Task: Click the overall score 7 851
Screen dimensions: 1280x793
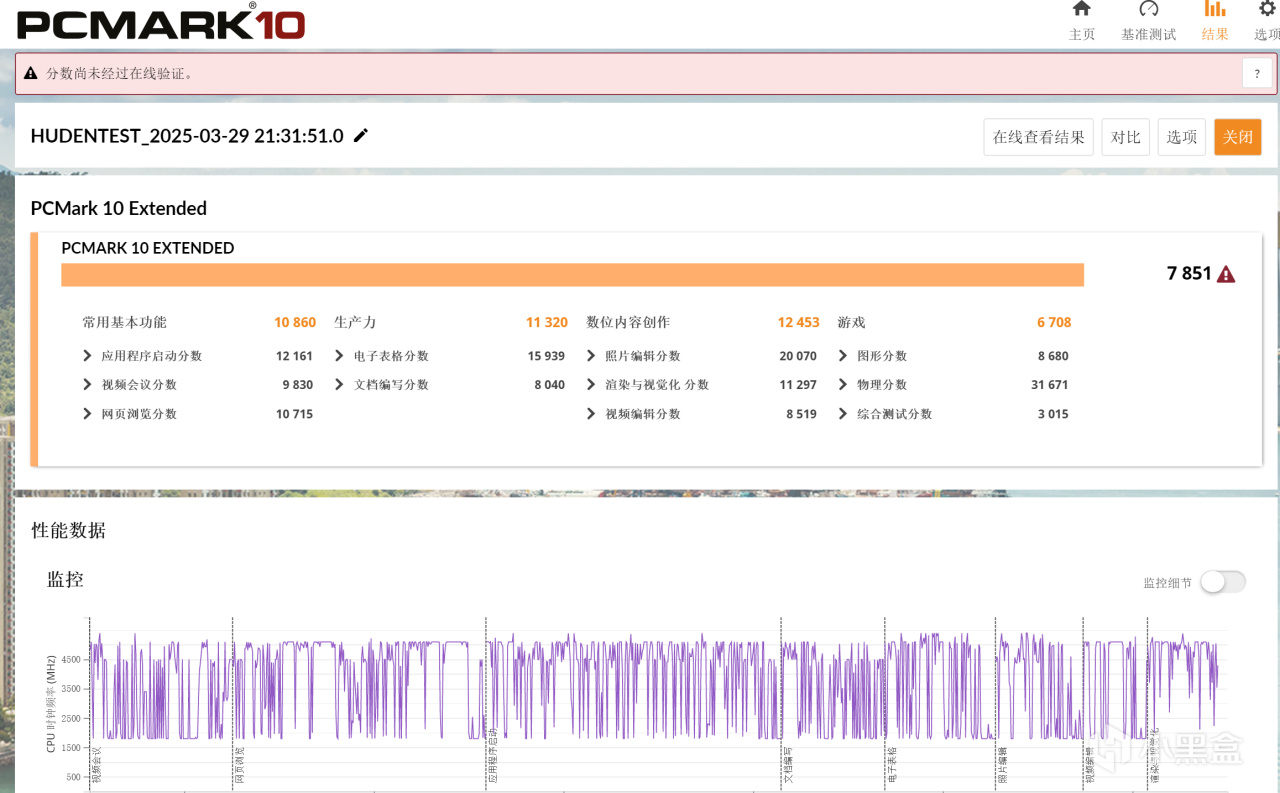Action: point(1189,274)
